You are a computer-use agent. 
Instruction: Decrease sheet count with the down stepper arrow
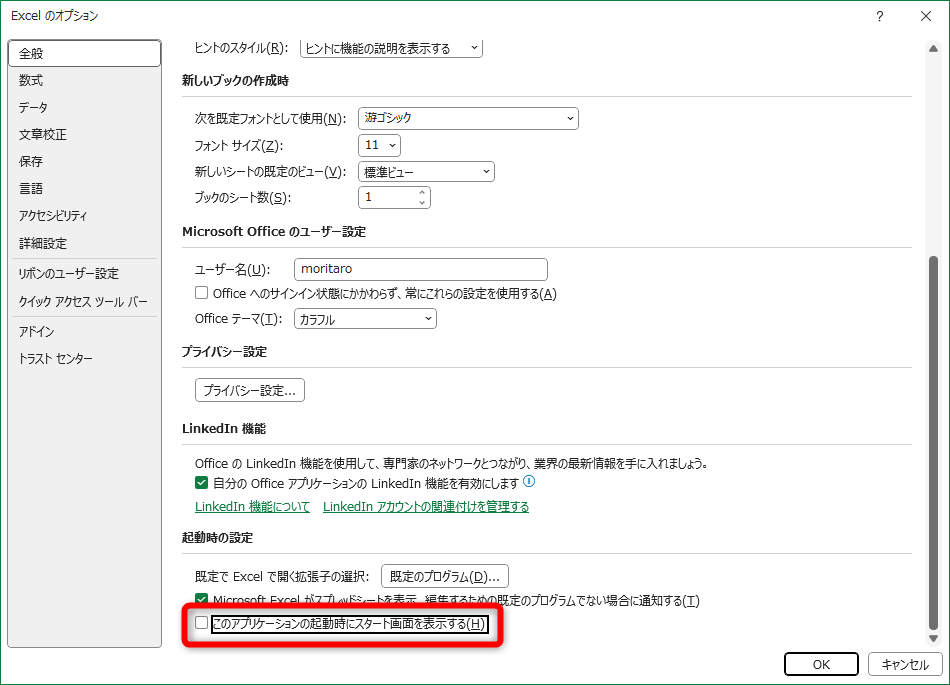[x=423, y=201]
